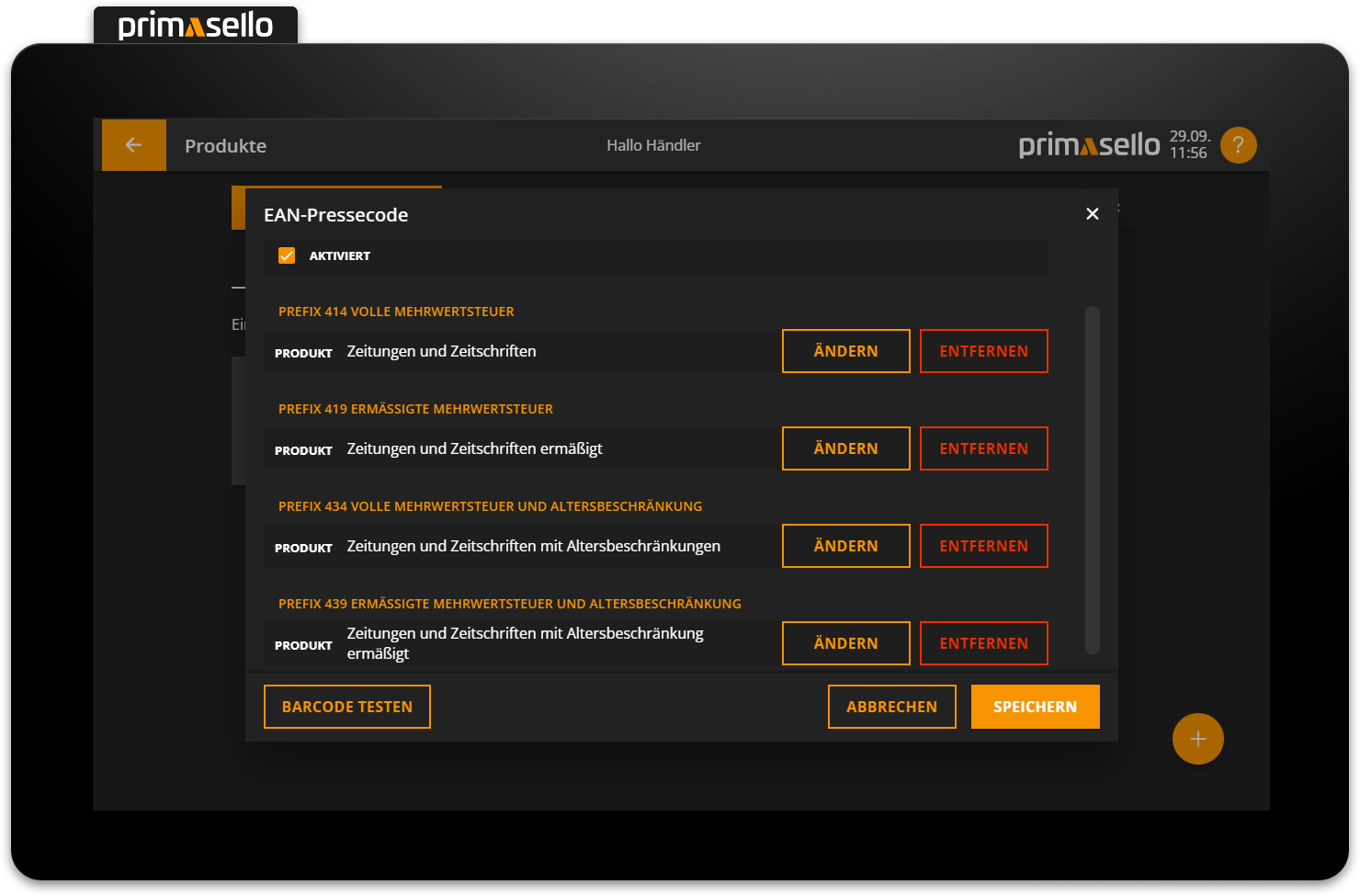
Task: Click ÄNDERN for Prefix 434 product
Action: (x=845, y=545)
